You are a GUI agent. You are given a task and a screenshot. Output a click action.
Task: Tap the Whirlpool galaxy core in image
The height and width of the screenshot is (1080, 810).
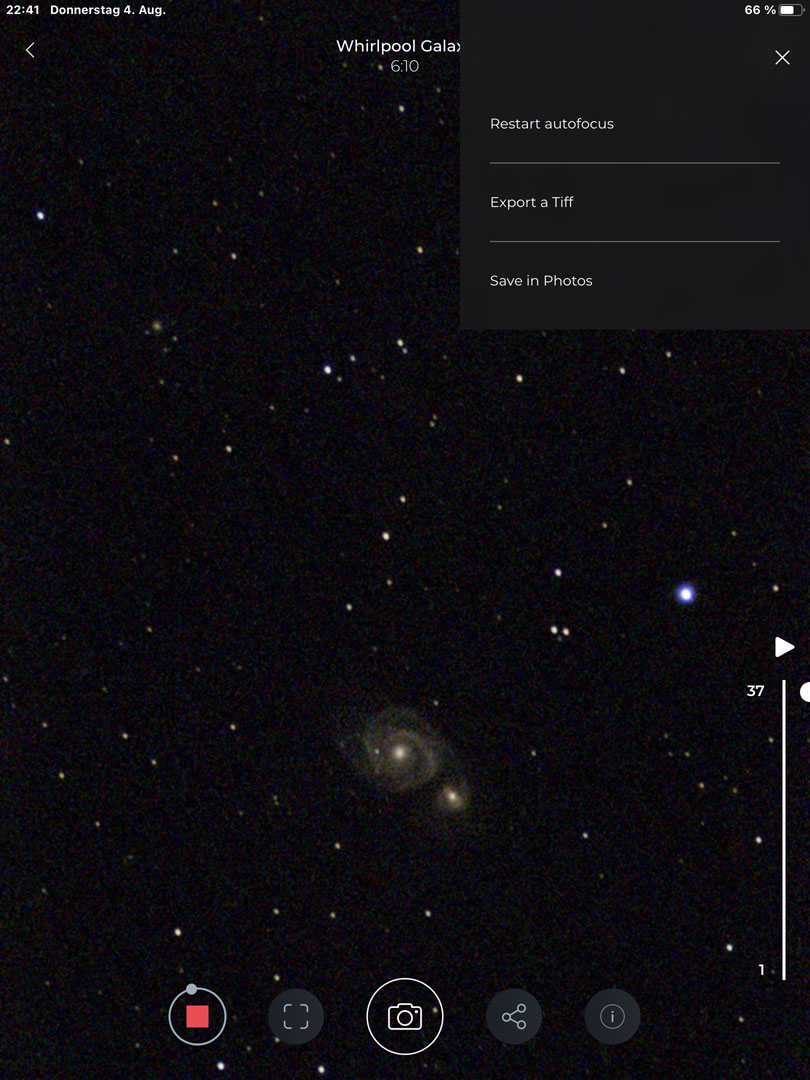pos(399,752)
